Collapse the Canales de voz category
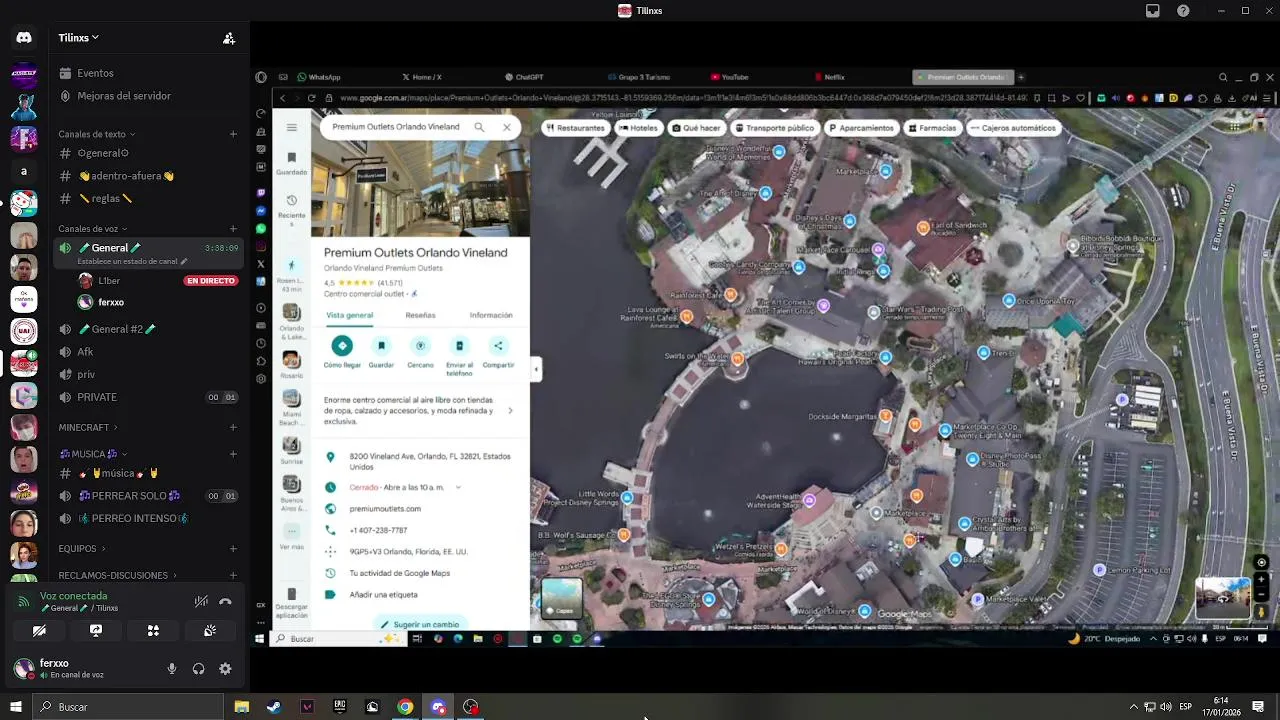This screenshot has height=720, width=1280. click(x=92, y=229)
